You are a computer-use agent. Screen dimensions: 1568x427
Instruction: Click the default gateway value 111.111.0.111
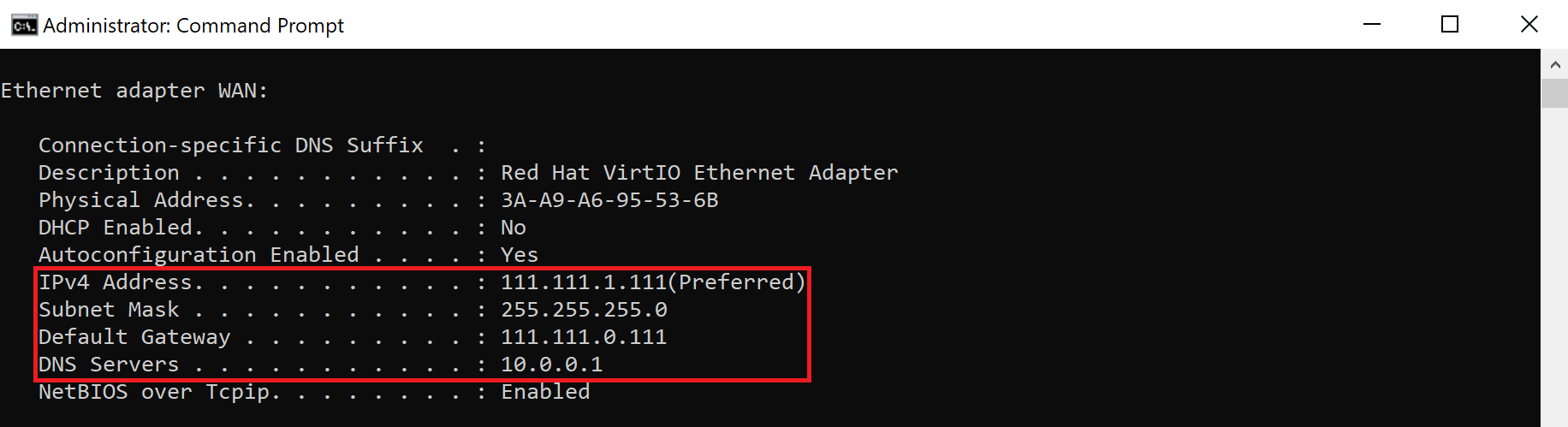[584, 337]
